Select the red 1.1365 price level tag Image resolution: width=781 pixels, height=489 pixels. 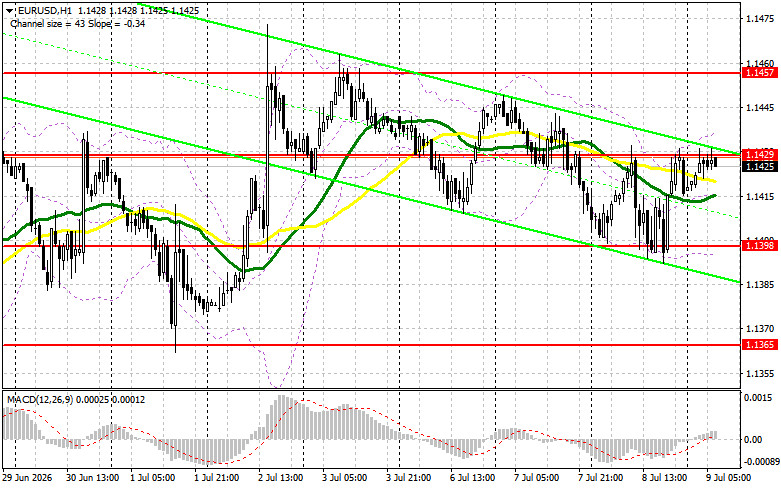click(x=759, y=345)
